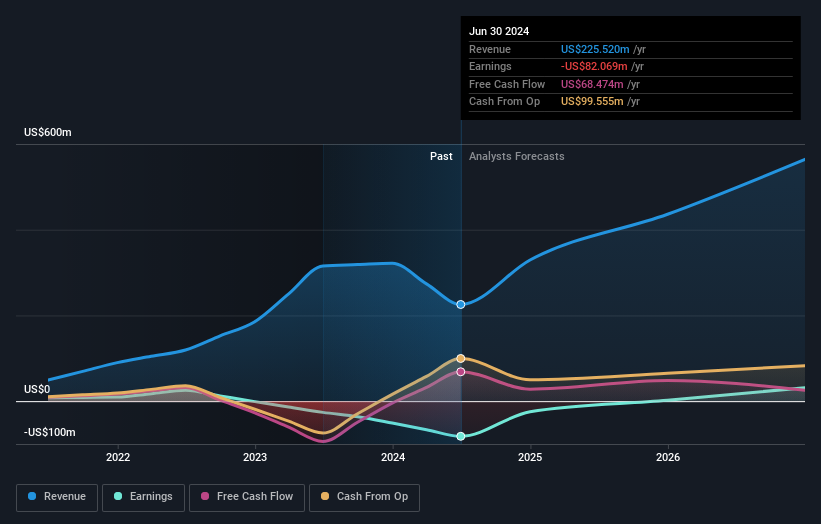821x524 pixels.
Task: Click the Cash From Op label in tooltip
Action: [x=504, y=102]
